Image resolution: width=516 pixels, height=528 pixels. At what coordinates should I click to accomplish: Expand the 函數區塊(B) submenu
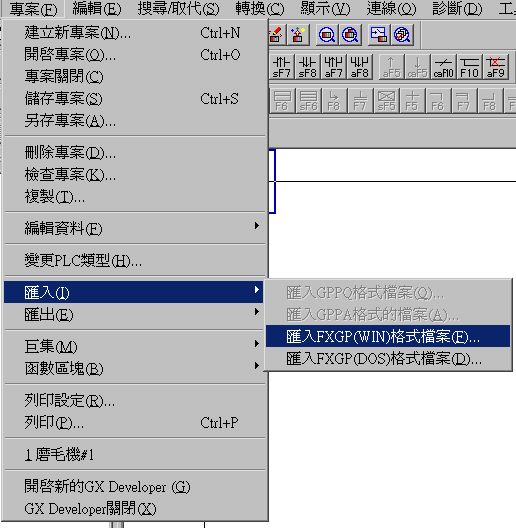(x=135, y=368)
